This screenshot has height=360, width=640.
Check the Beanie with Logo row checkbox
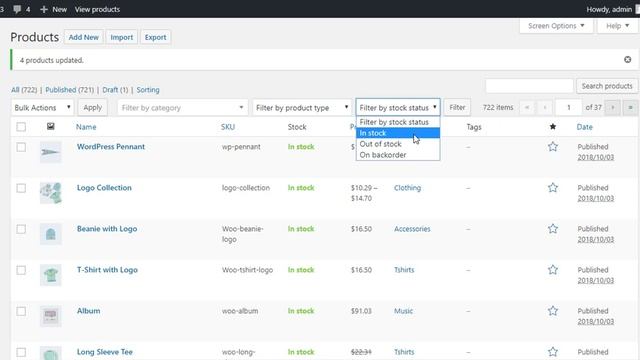[21, 229]
